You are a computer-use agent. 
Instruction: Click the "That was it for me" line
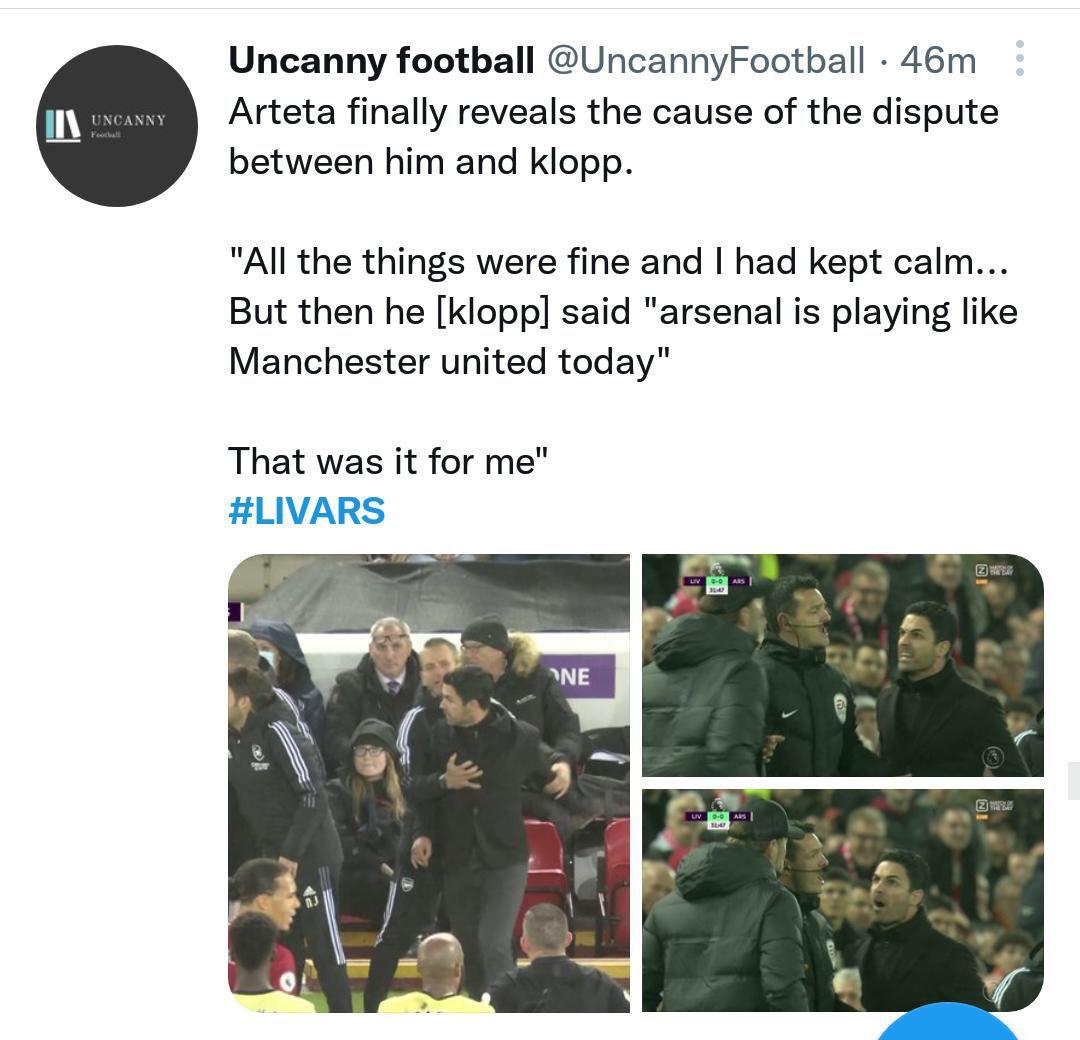[x=388, y=461]
